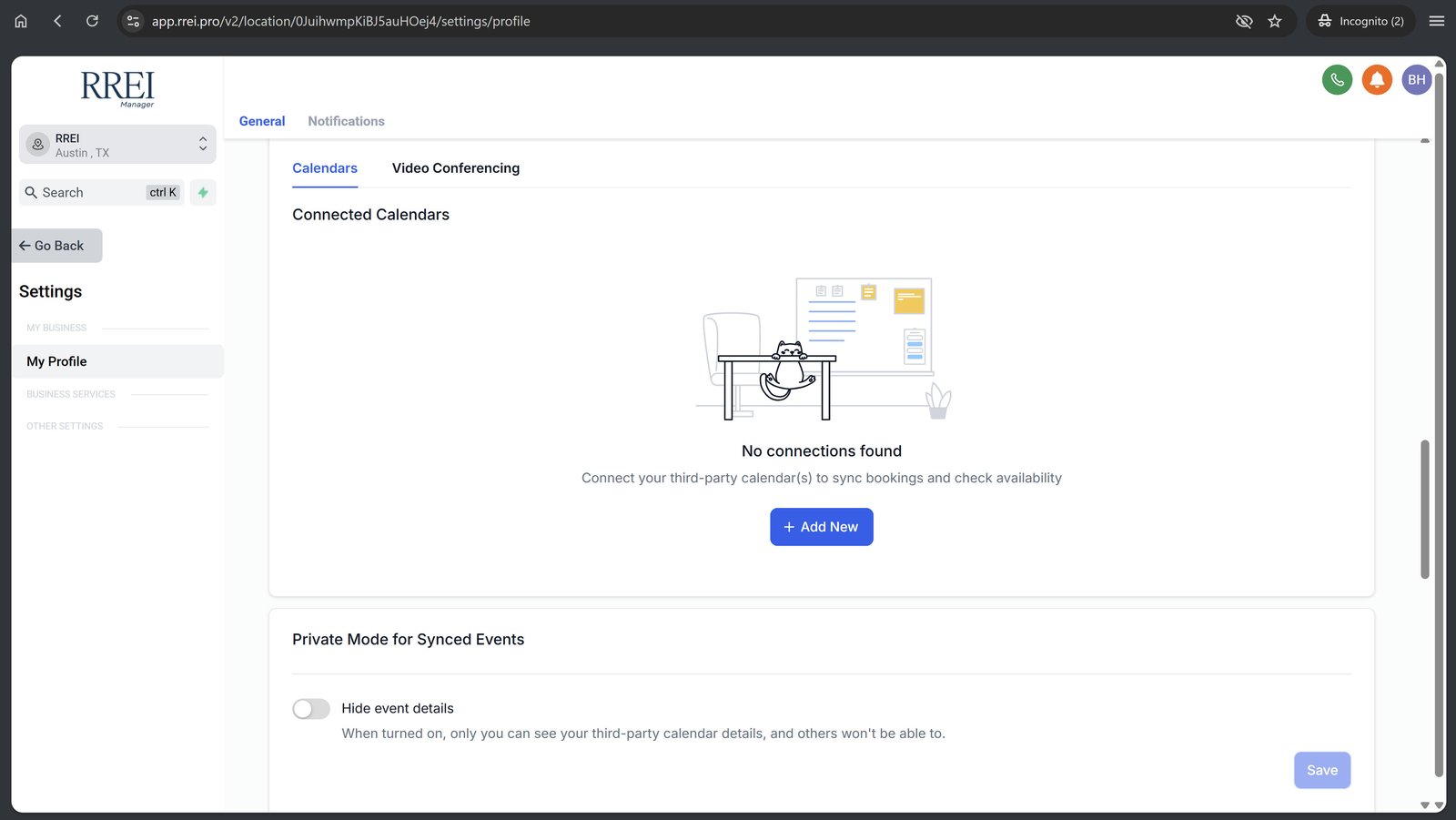Switch to the General tab
This screenshot has width=1456, height=820.
point(262,121)
